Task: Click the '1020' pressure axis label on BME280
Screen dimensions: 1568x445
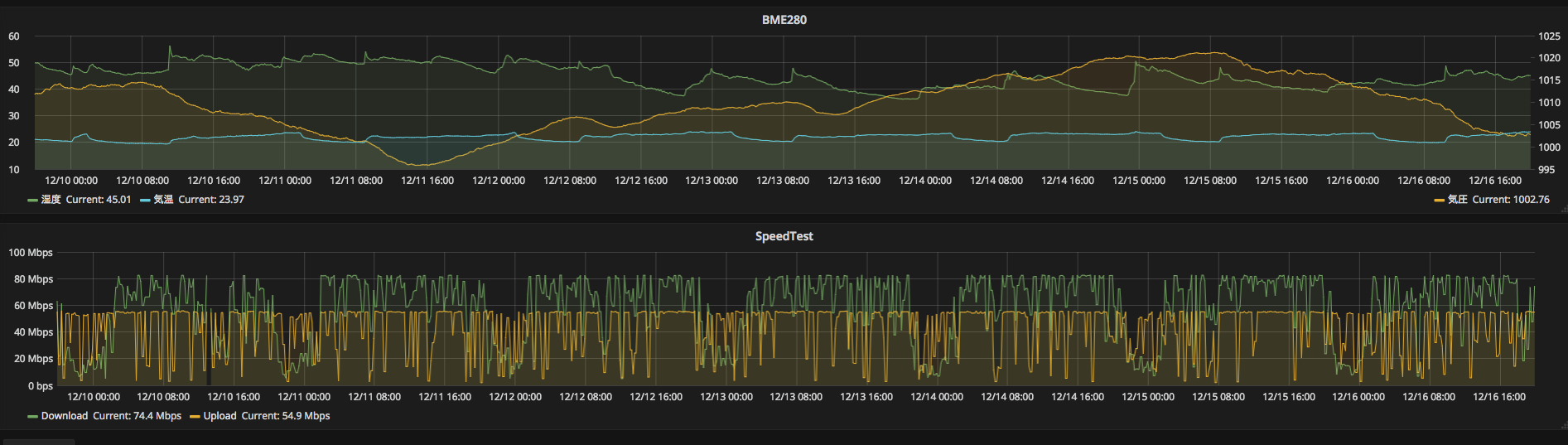Action: [1549, 58]
